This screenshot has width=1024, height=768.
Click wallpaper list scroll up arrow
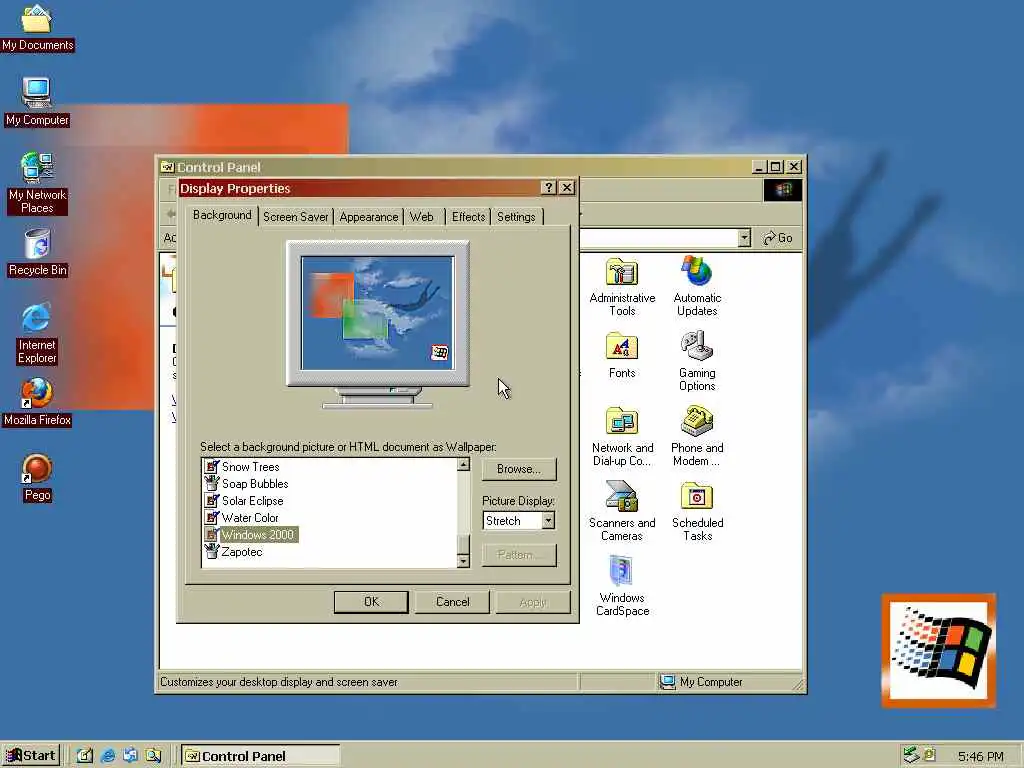(x=463, y=464)
